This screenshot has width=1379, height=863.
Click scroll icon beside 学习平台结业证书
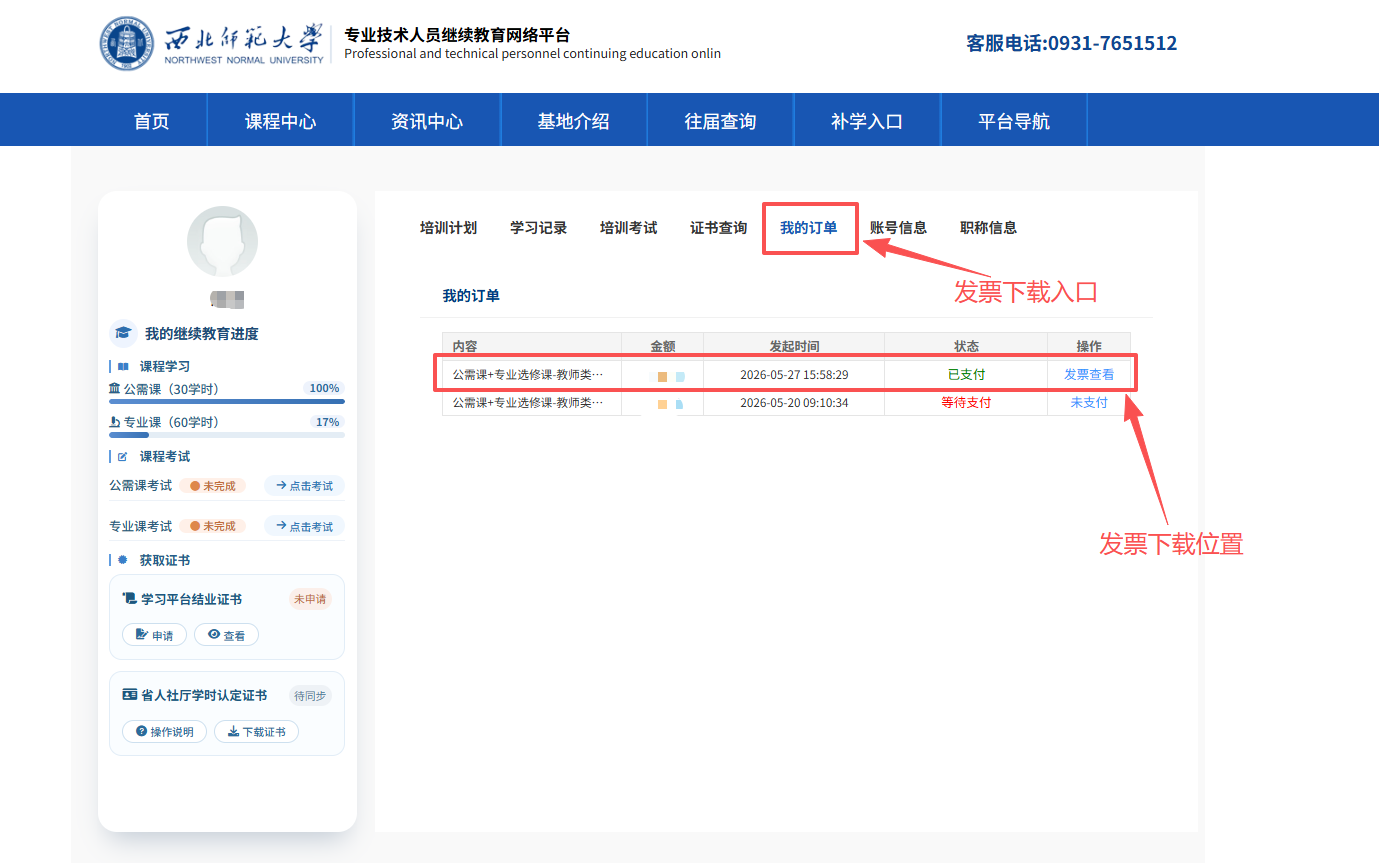(x=129, y=598)
